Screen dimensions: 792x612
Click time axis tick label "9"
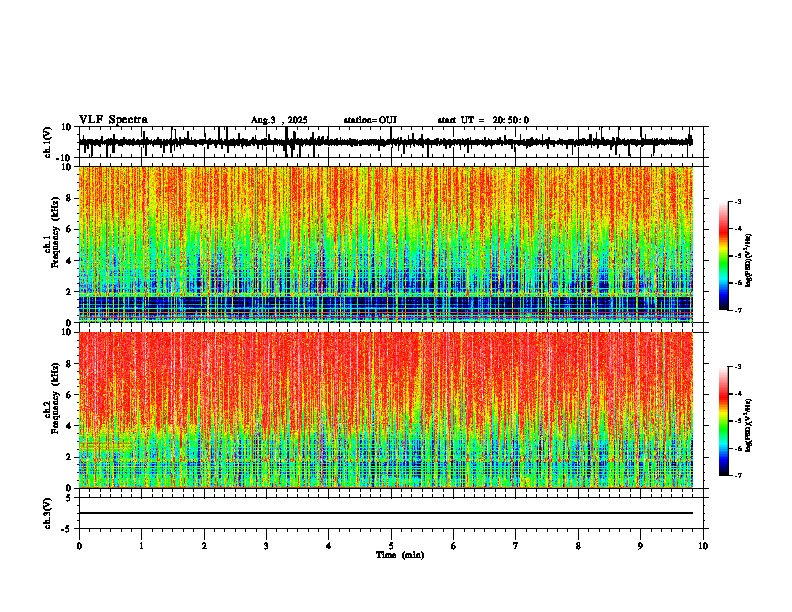[640, 546]
